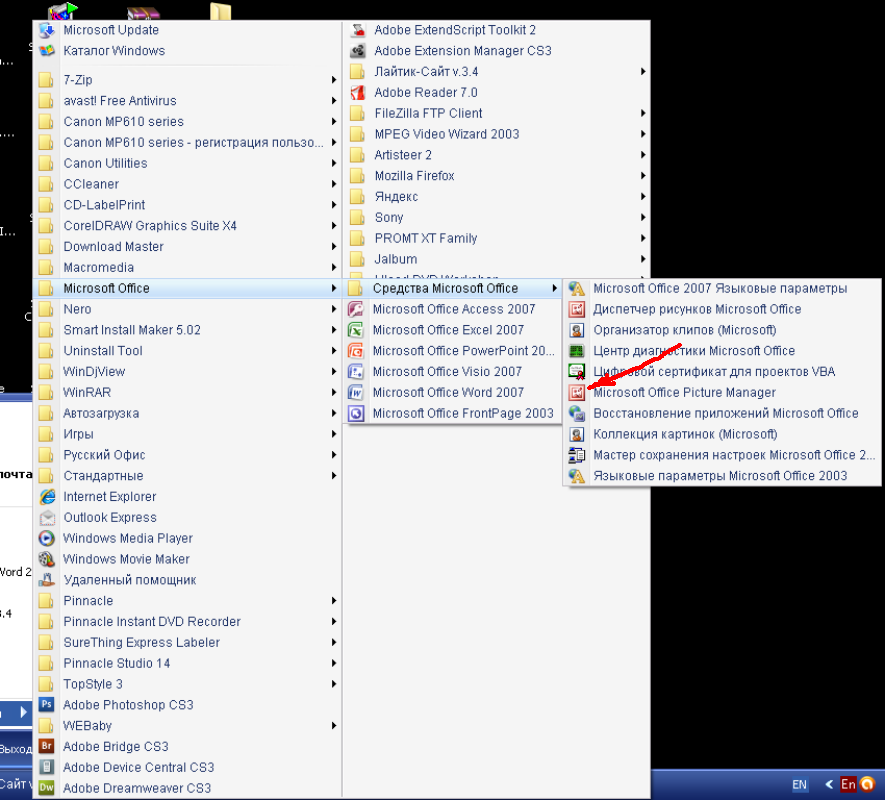Expand the CorelDRAW Graphics Suite X4 arrow

tap(334, 226)
